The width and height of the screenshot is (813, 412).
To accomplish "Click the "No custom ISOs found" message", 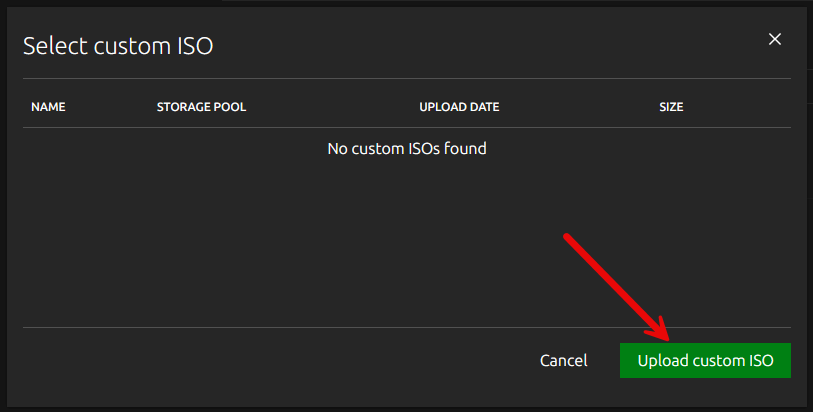I will coord(407,149).
